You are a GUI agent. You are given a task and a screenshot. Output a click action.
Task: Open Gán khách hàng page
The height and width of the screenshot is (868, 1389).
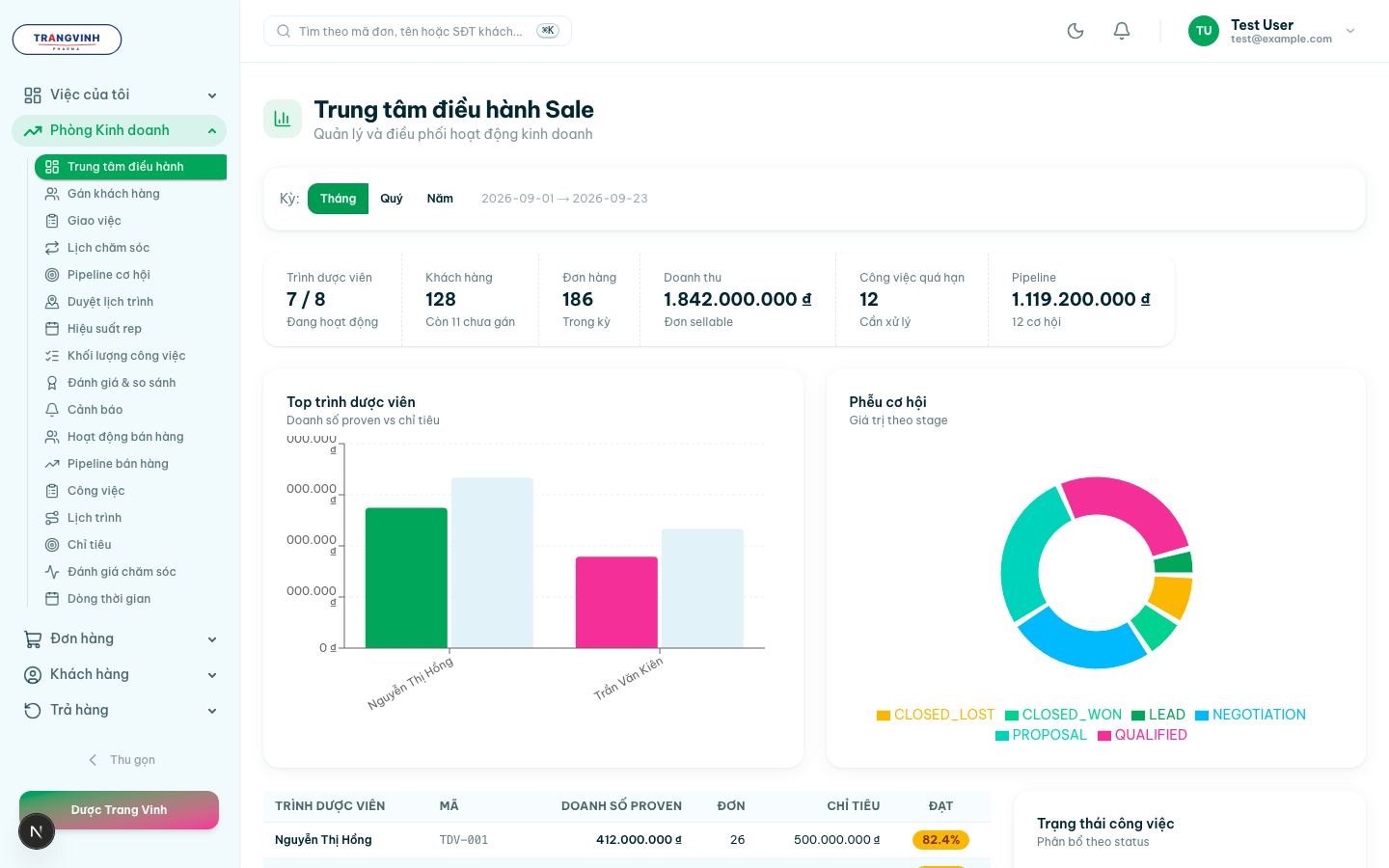pos(130,194)
